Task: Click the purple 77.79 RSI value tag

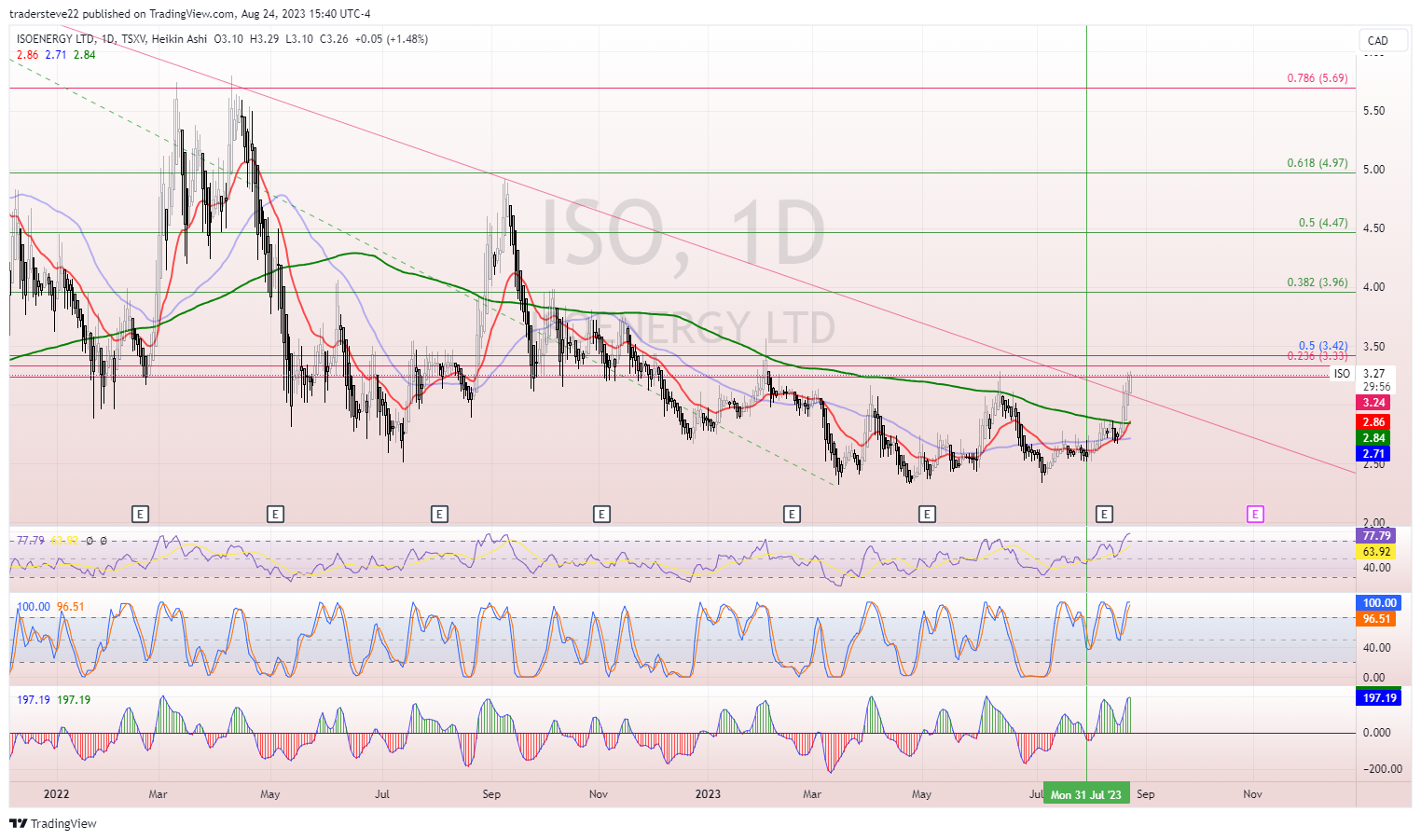Action: [1376, 536]
